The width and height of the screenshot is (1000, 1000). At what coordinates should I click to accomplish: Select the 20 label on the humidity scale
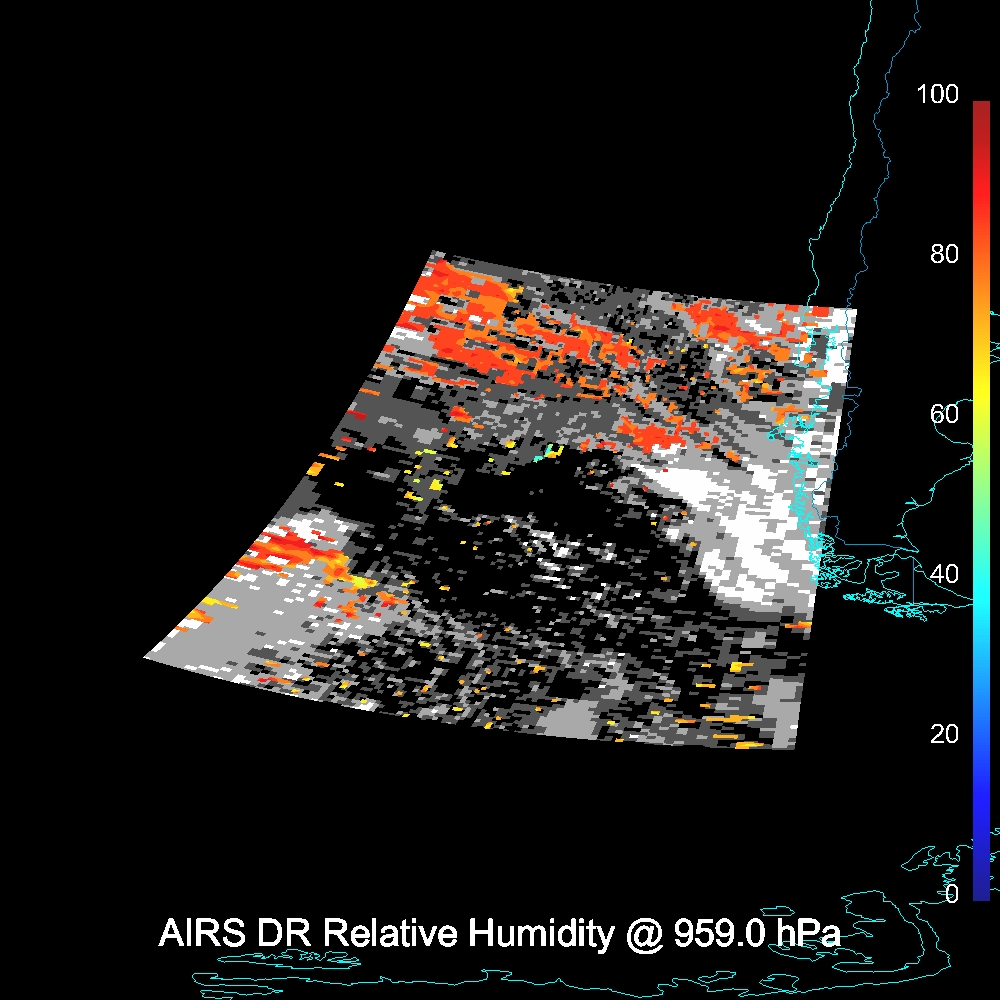(943, 734)
